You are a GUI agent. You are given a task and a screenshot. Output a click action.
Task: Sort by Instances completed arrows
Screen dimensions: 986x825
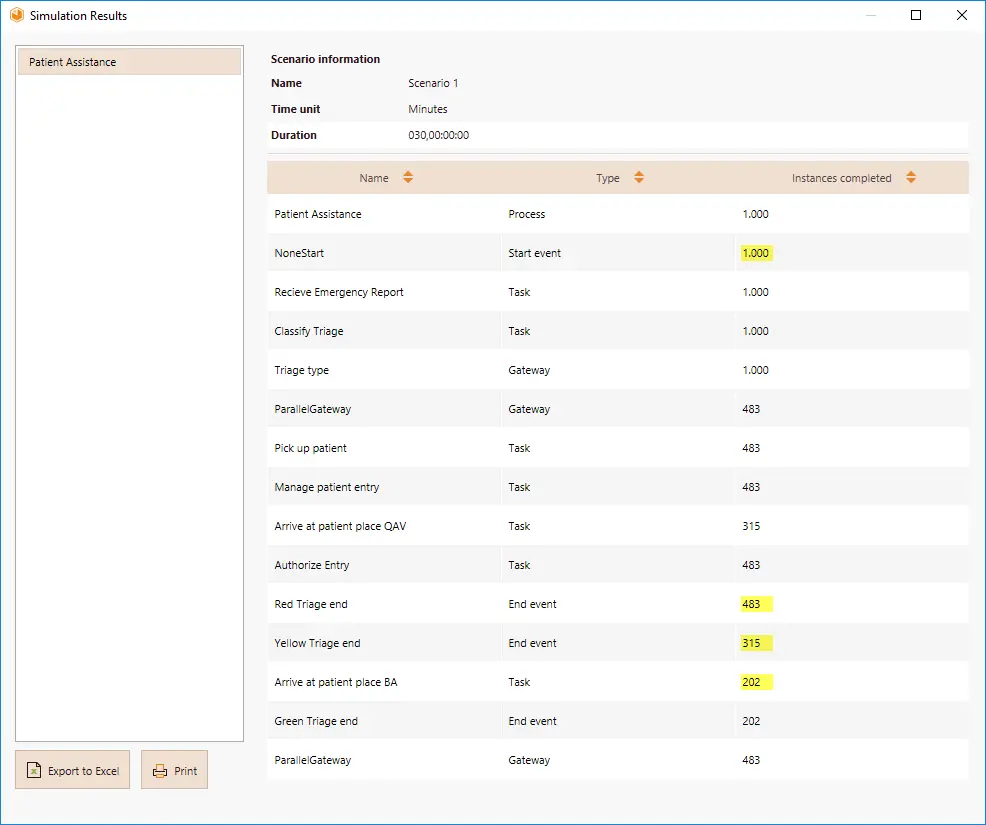pos(911,177)
